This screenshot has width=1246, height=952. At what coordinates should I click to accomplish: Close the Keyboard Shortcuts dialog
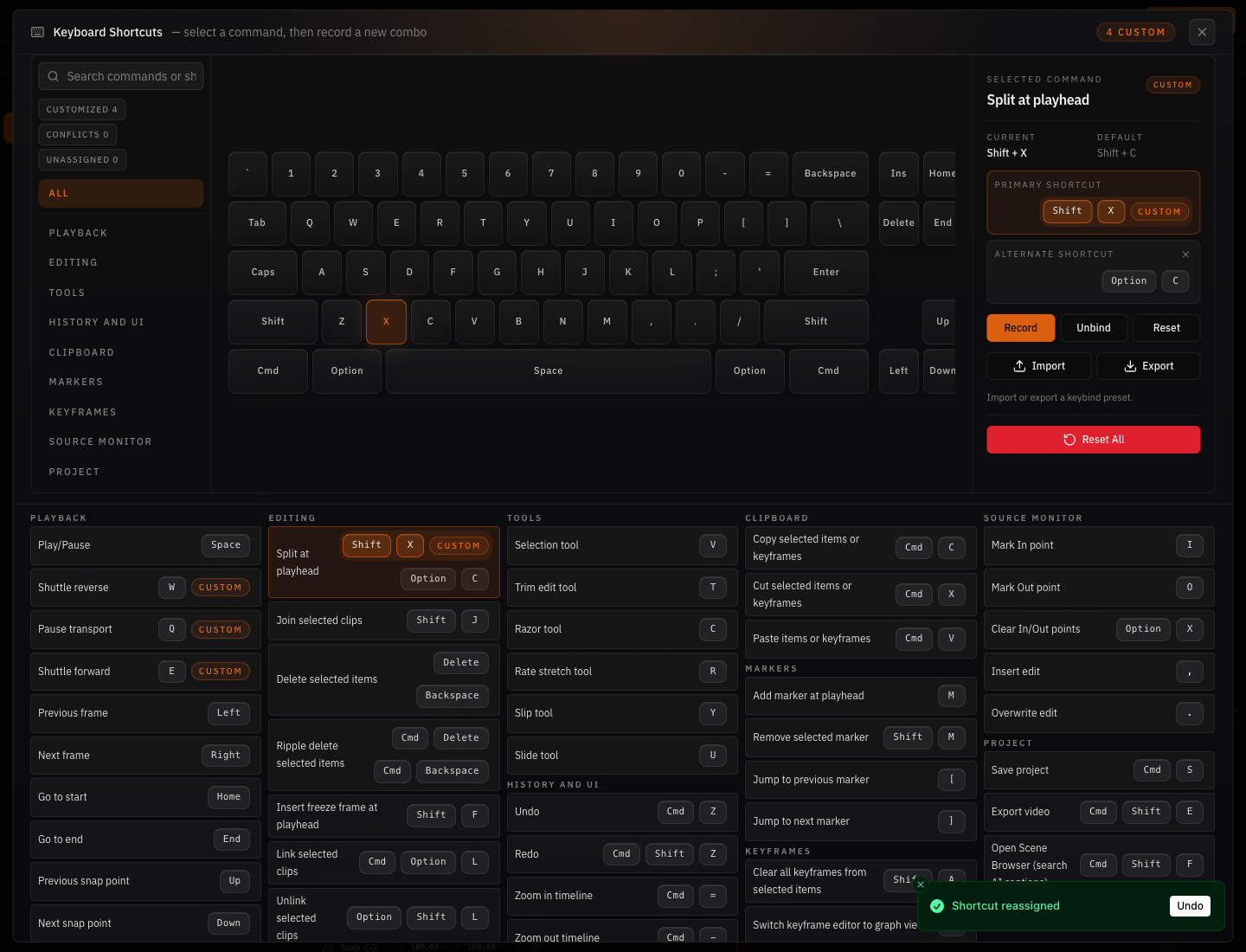click(x=1202, y=32)
